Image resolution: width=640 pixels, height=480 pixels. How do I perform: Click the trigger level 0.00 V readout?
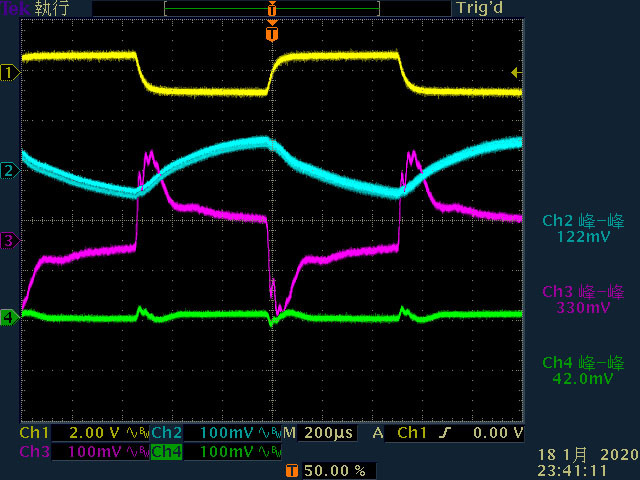[498, 433]
